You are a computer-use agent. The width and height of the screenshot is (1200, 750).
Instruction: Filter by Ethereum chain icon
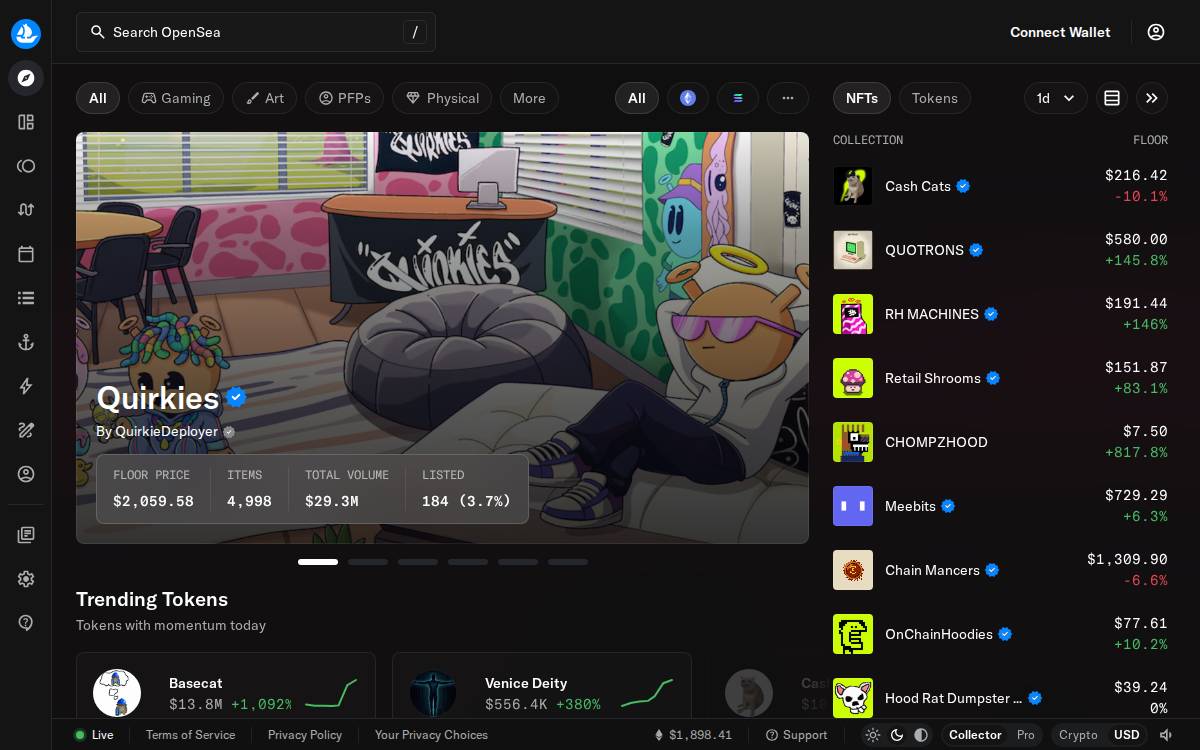(688, 98)
